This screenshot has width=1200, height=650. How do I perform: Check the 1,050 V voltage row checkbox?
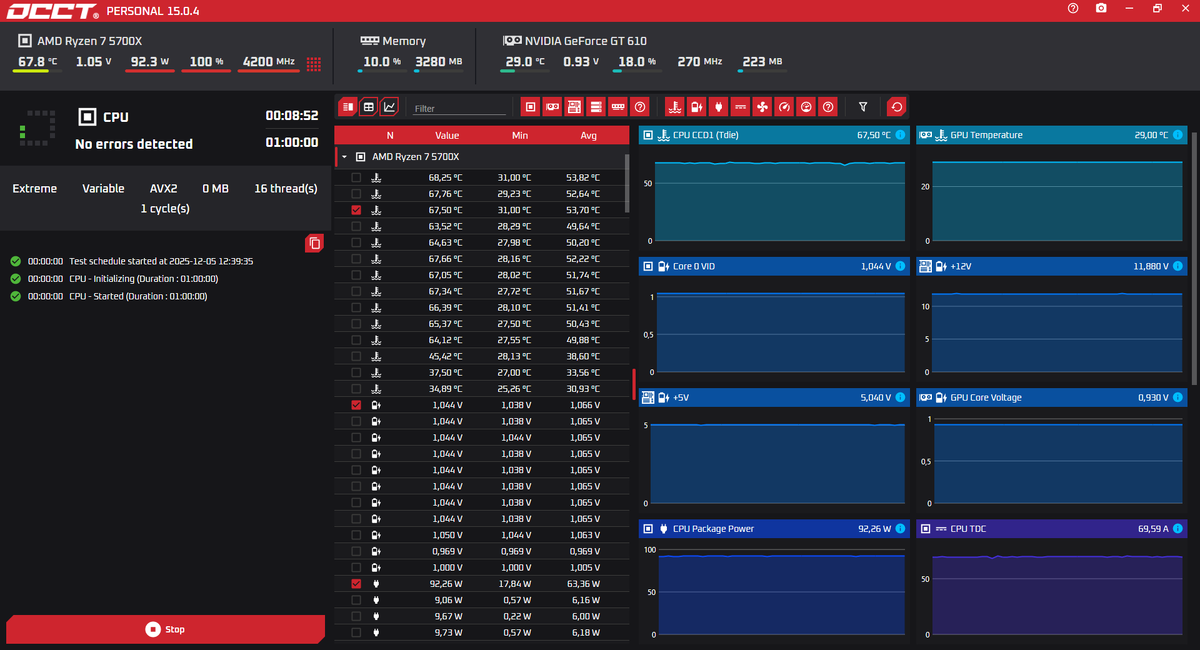point(356,535)
